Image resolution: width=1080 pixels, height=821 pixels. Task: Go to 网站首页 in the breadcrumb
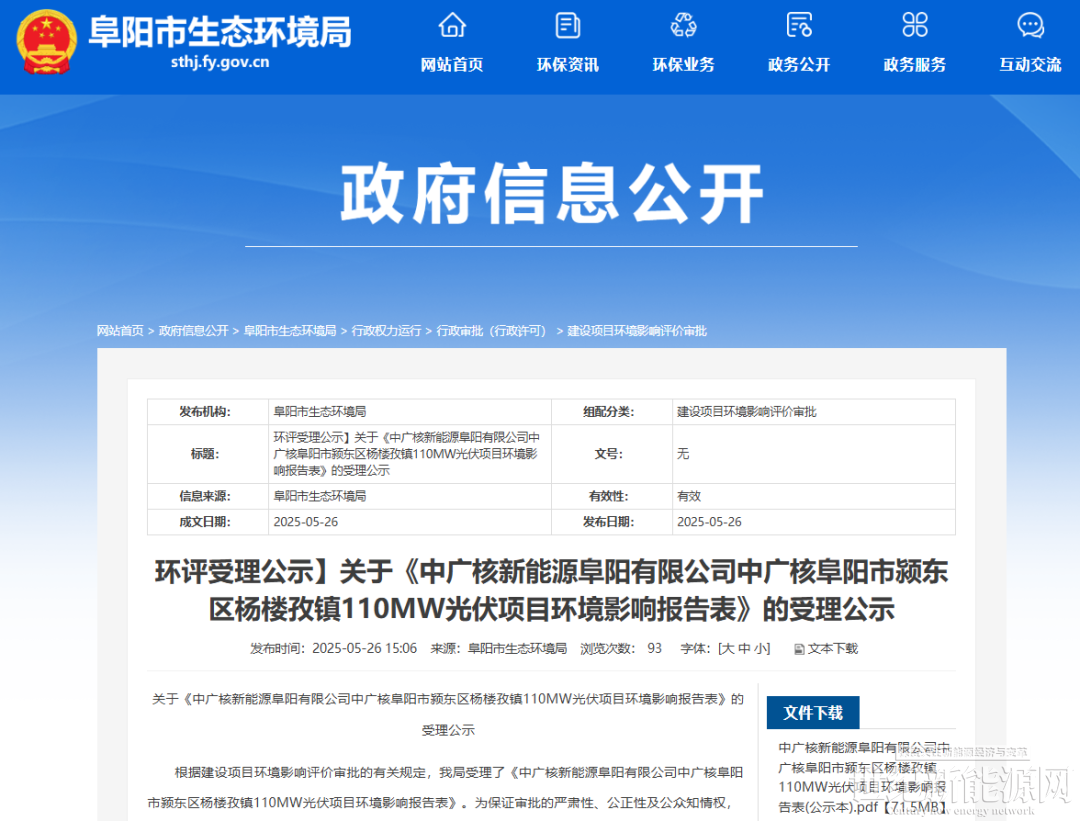pyautogui.click(x=120, y=331)
